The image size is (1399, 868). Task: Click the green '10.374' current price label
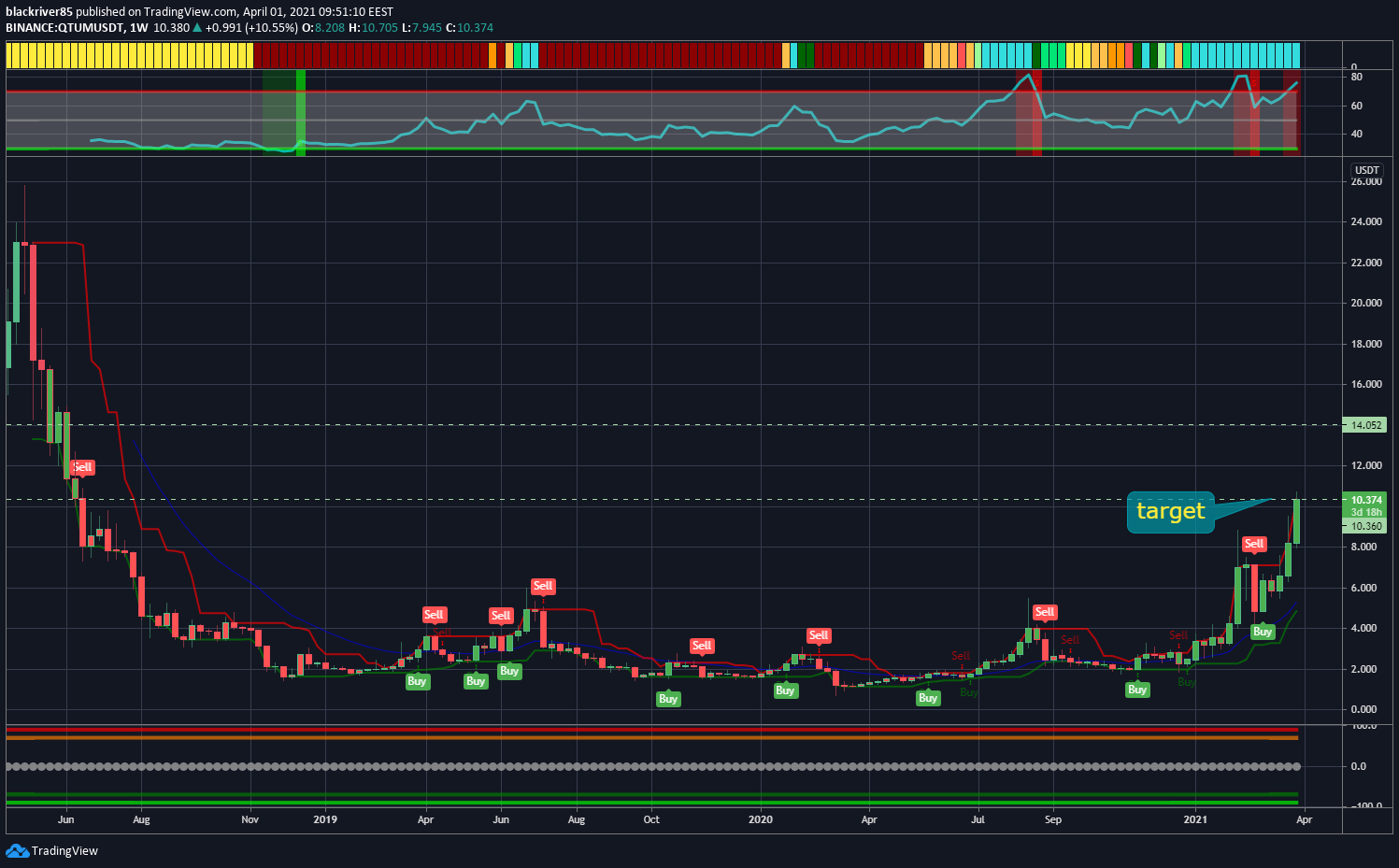point(1366,500)
